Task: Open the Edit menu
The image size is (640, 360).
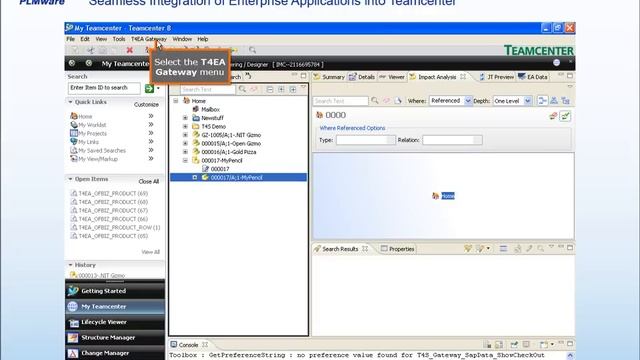Action: 85,39
